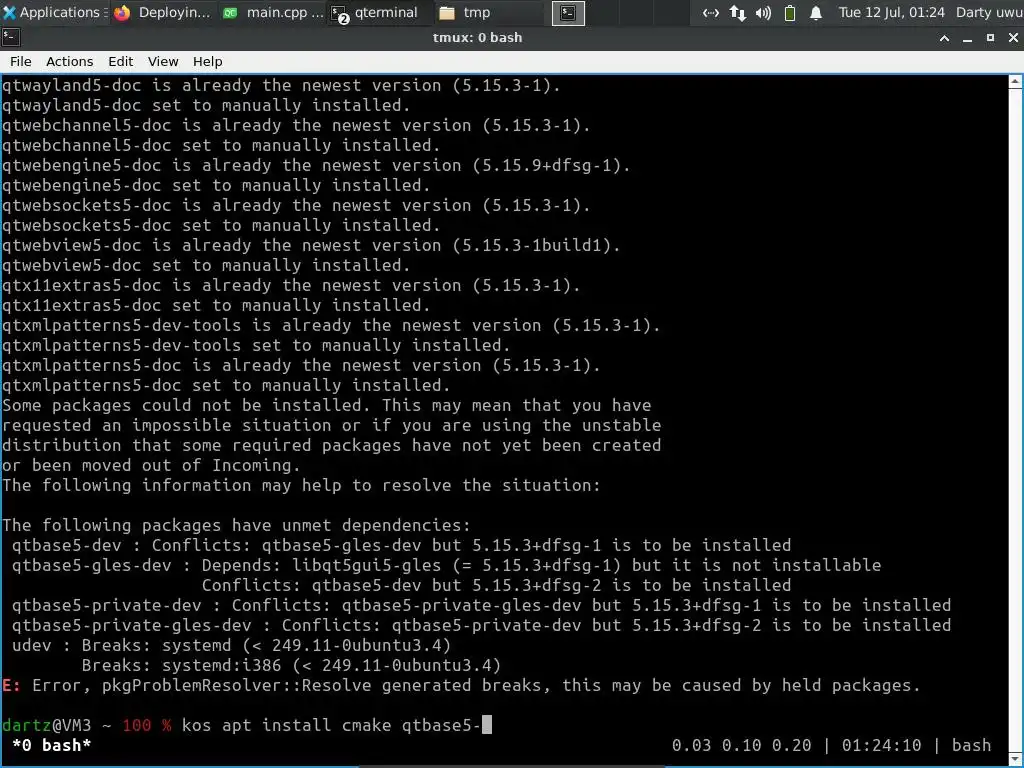Open the volume speaker tray icon

point(763,12)
